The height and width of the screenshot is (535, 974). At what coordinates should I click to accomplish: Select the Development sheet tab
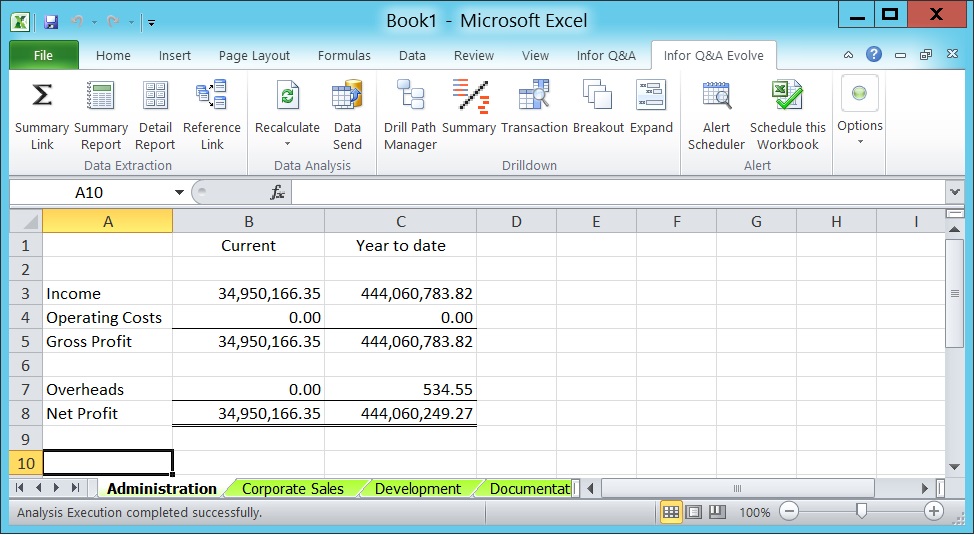click(418, 489)
